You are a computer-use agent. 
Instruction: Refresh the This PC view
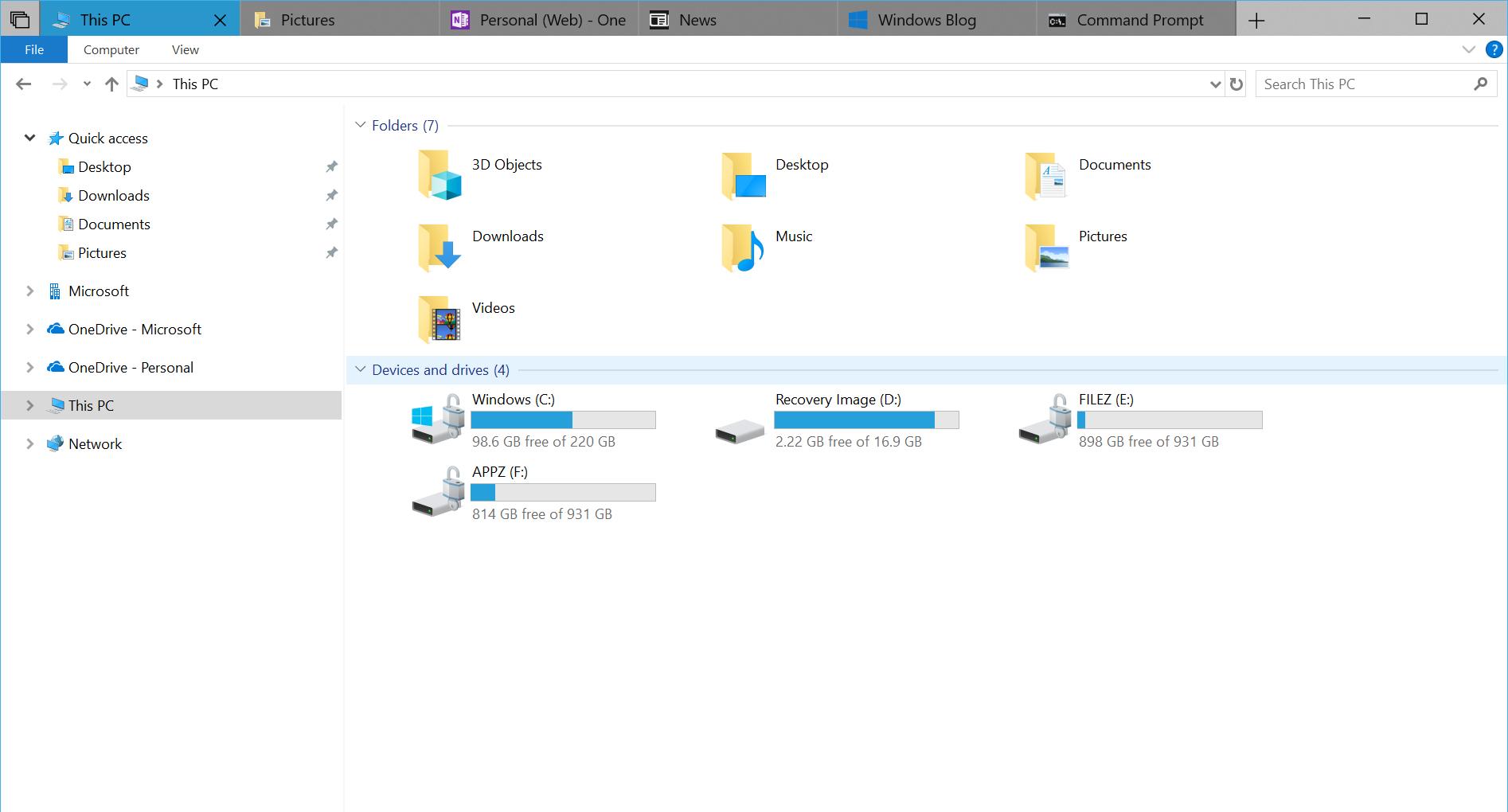(x=1236, y=84)
